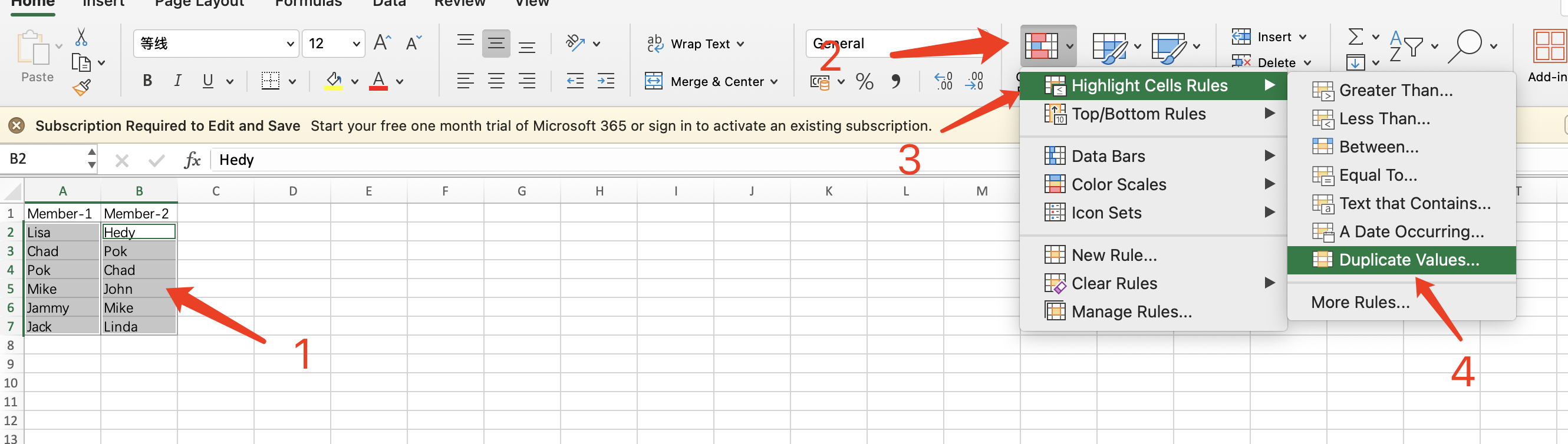Toggle Italic formatting
Viewport: 1568px width, 444px height.
click(x=177, y=81)
